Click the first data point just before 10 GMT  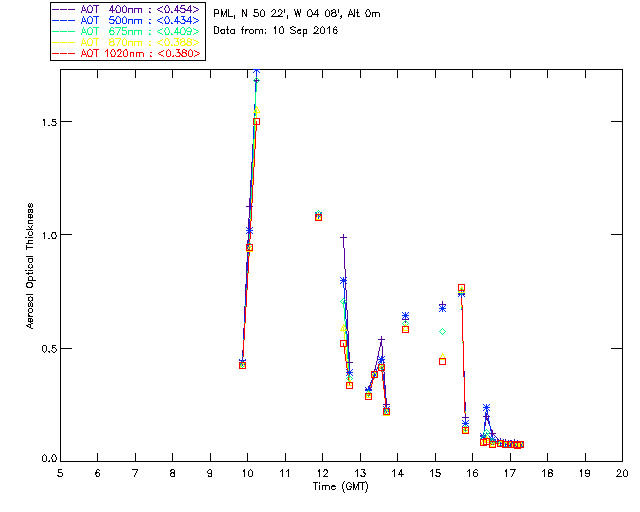(242, 365)
